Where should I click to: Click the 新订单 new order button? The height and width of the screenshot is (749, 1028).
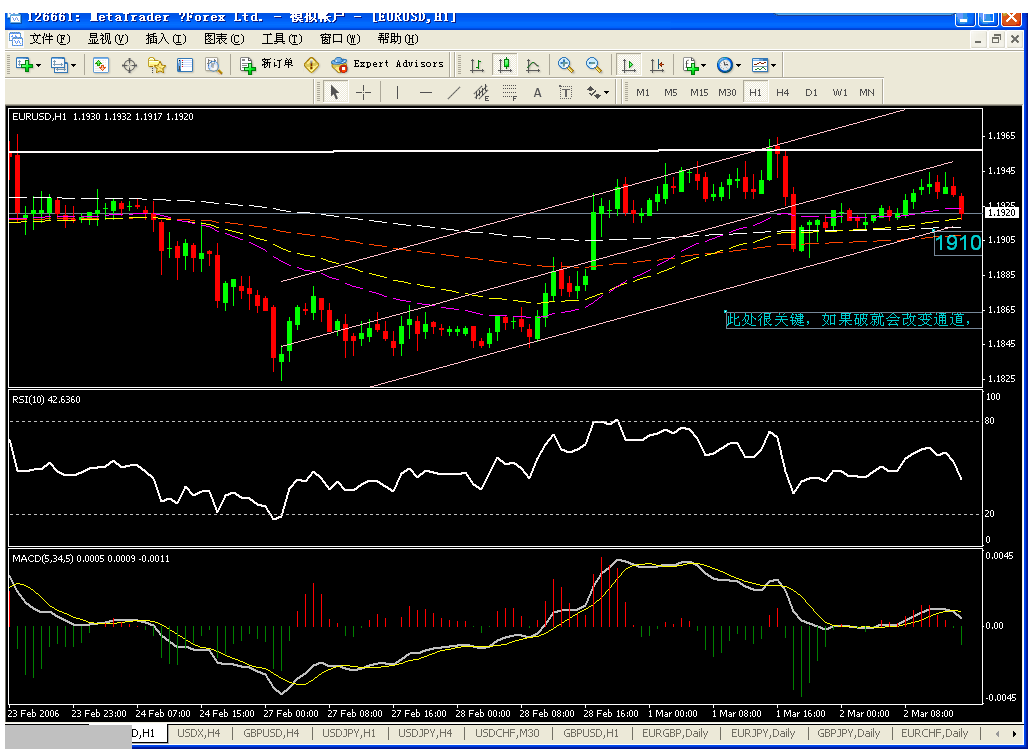point(267,64)
